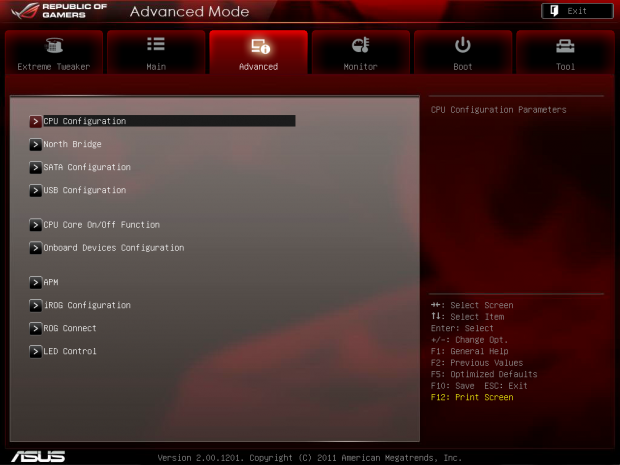Select the APM menu entry
Viewport: 620px width, 465px height.
point(51,283)
